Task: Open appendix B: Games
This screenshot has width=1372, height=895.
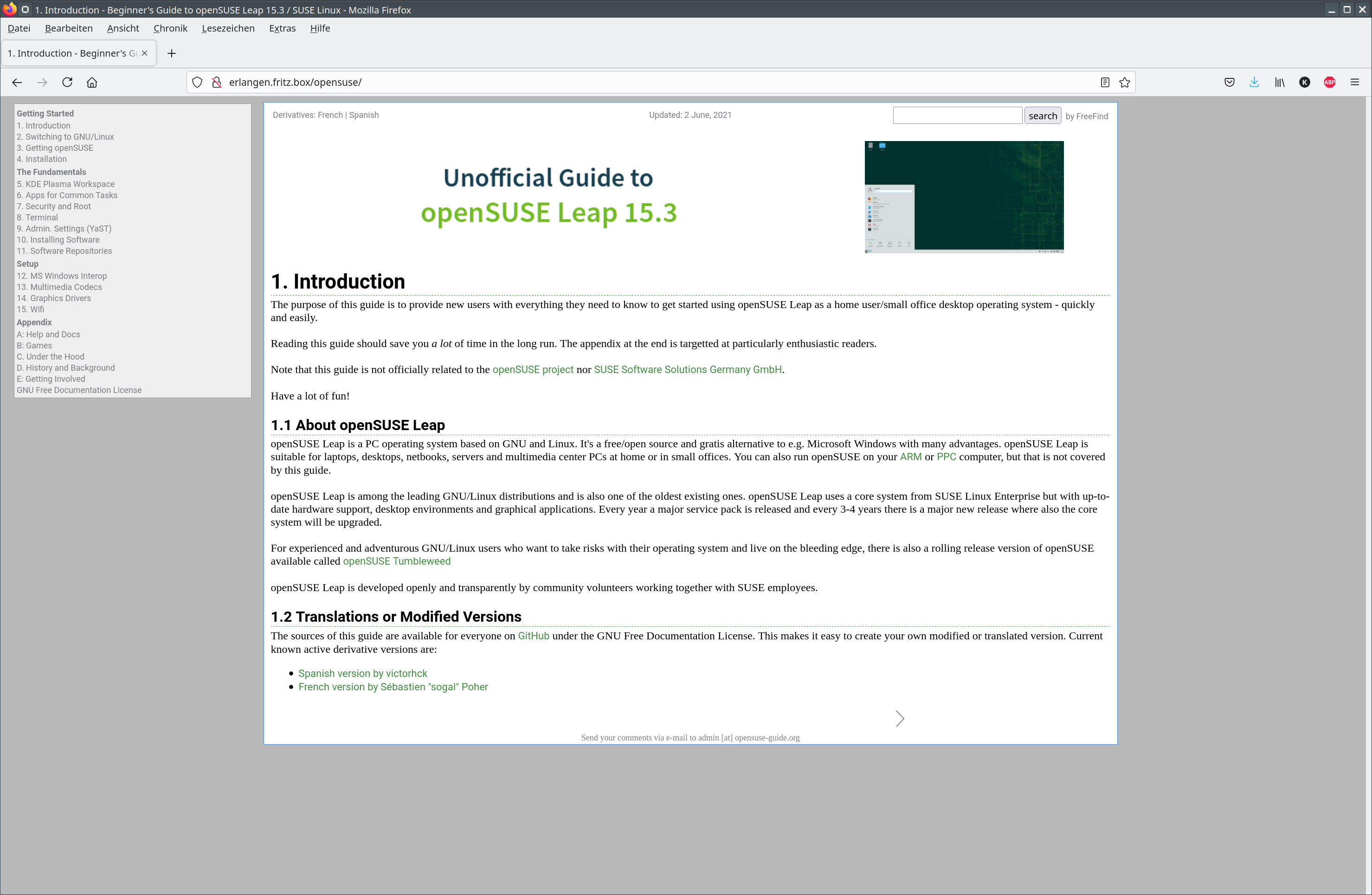Action: coord(34,346)
